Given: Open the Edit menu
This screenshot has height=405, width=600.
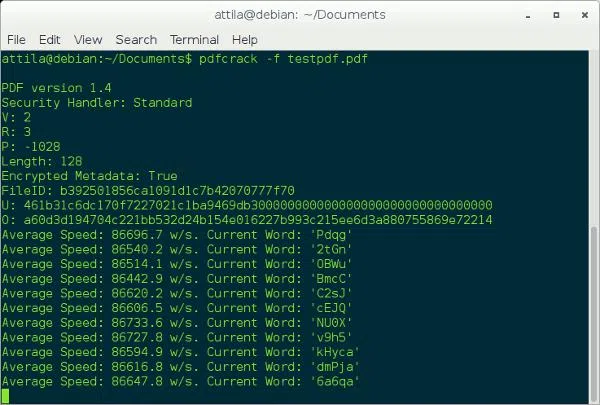Looking at the screenshot, I should click(50, 39).
